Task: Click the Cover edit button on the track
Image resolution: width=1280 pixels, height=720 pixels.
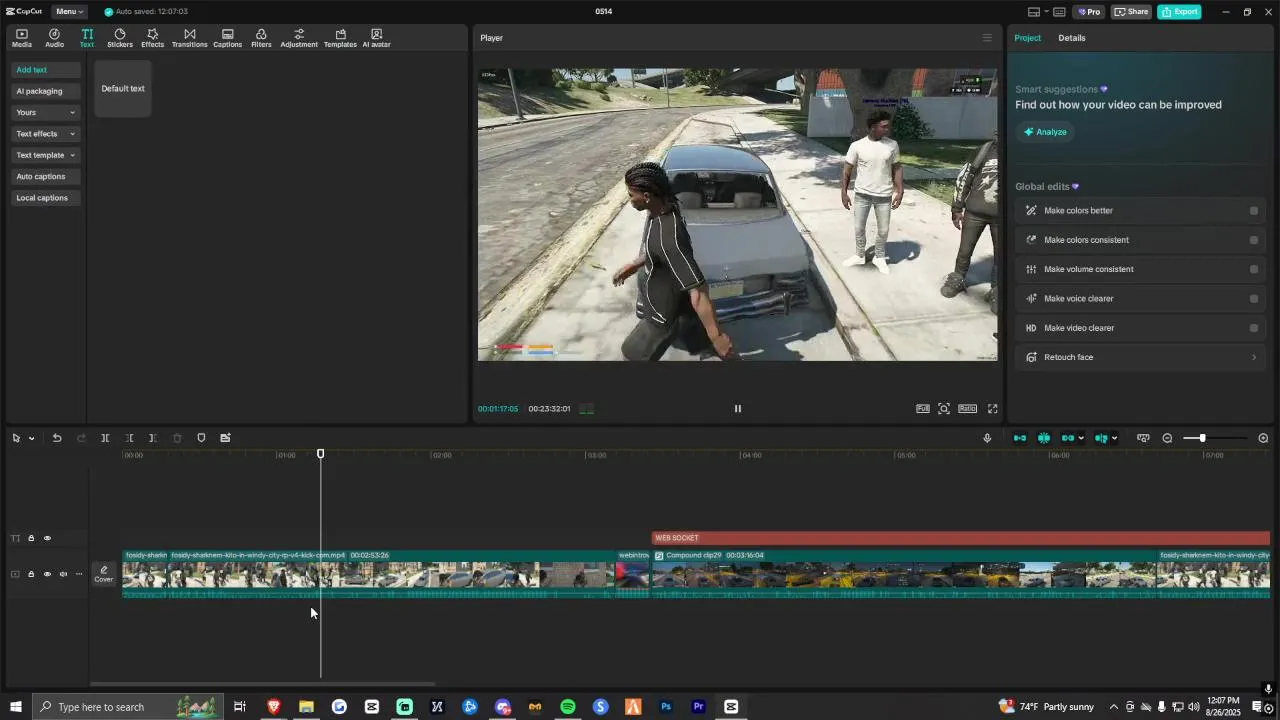Action: click(x=104, y=574)
